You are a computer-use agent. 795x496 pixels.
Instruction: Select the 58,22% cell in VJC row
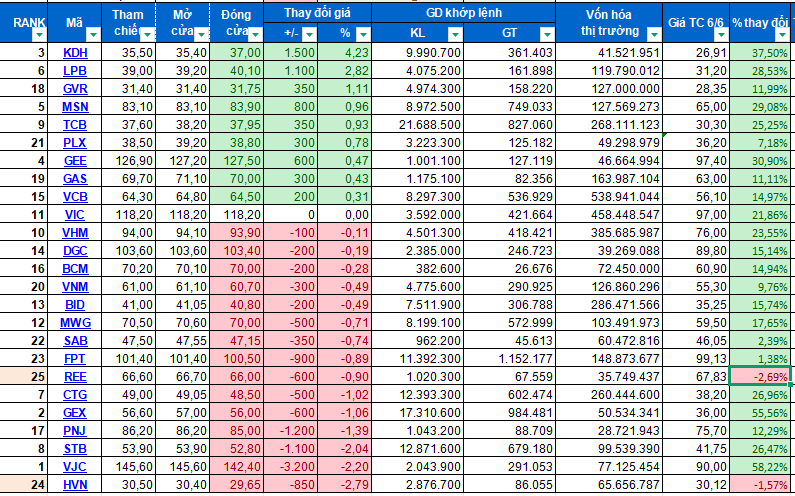(760, 467)
